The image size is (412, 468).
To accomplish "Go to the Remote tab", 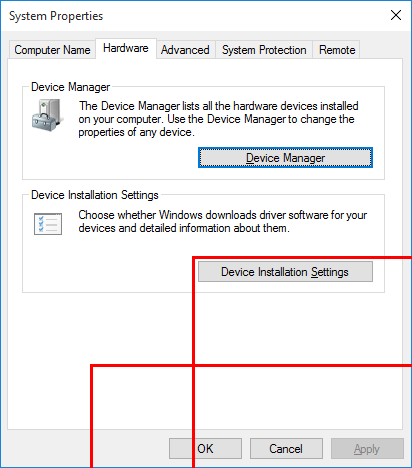I will (337, 50).
